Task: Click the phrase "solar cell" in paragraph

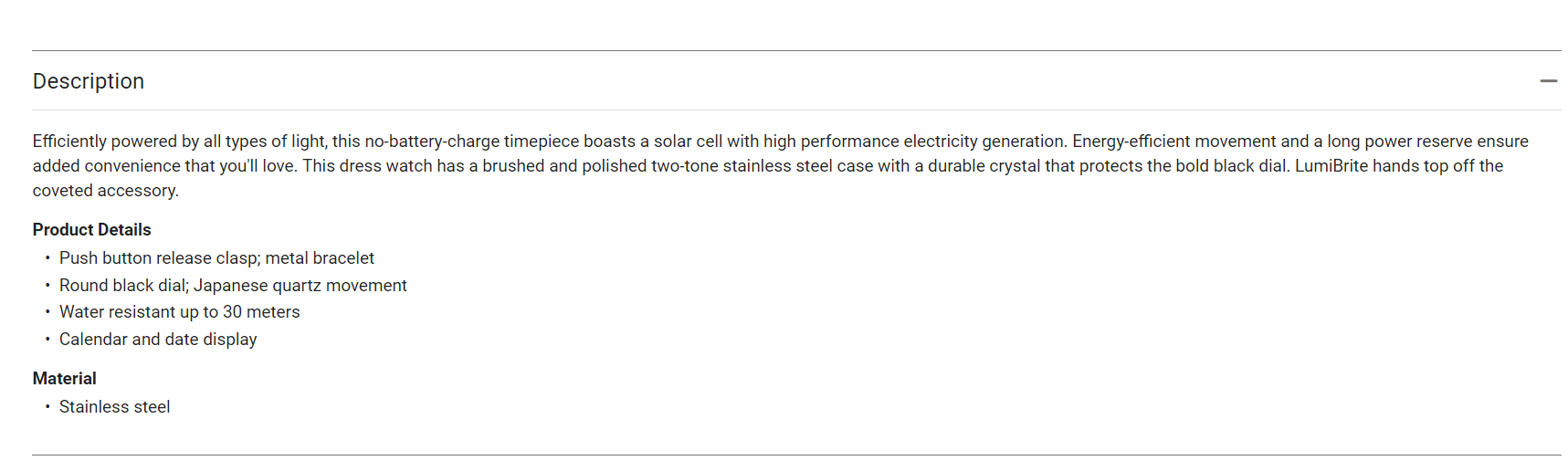Action: click(x=688, y=141)
